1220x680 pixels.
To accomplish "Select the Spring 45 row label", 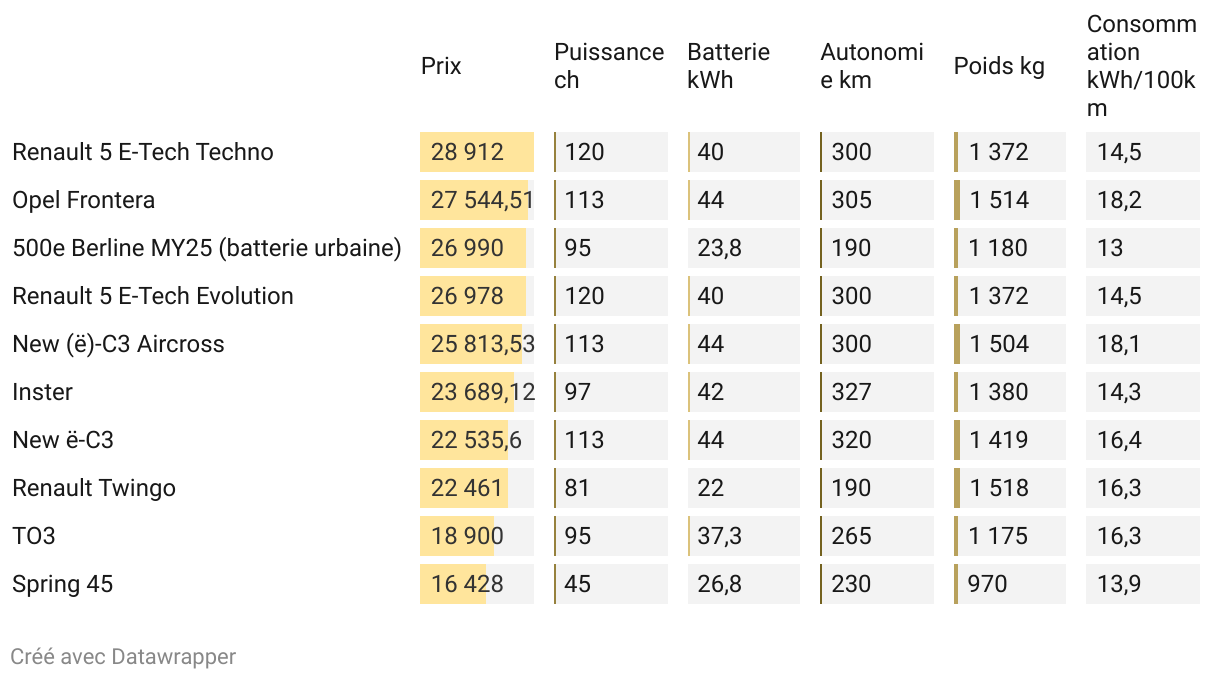I will (62, 584).
